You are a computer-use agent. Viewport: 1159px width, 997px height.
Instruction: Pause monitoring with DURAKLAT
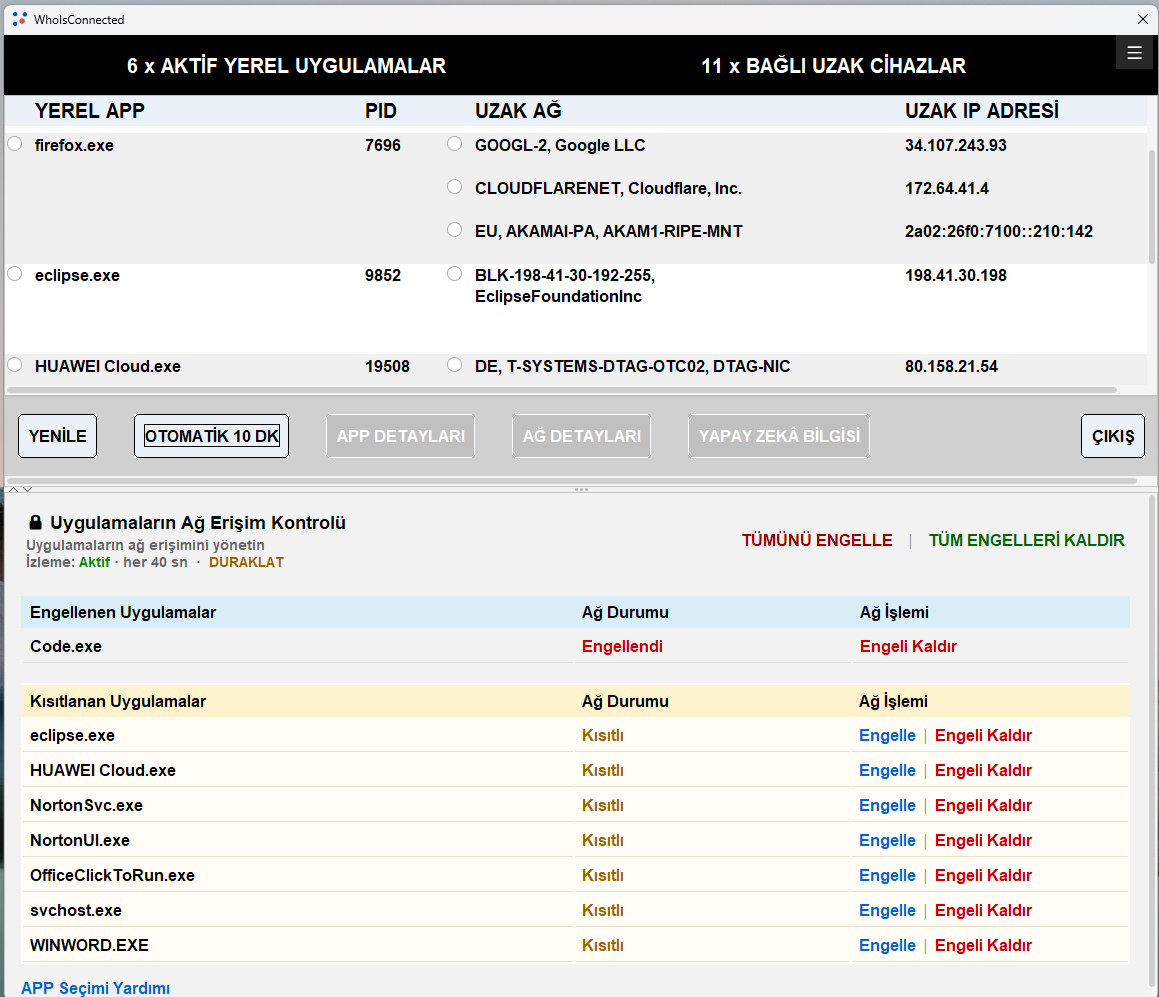coord(246,562)
